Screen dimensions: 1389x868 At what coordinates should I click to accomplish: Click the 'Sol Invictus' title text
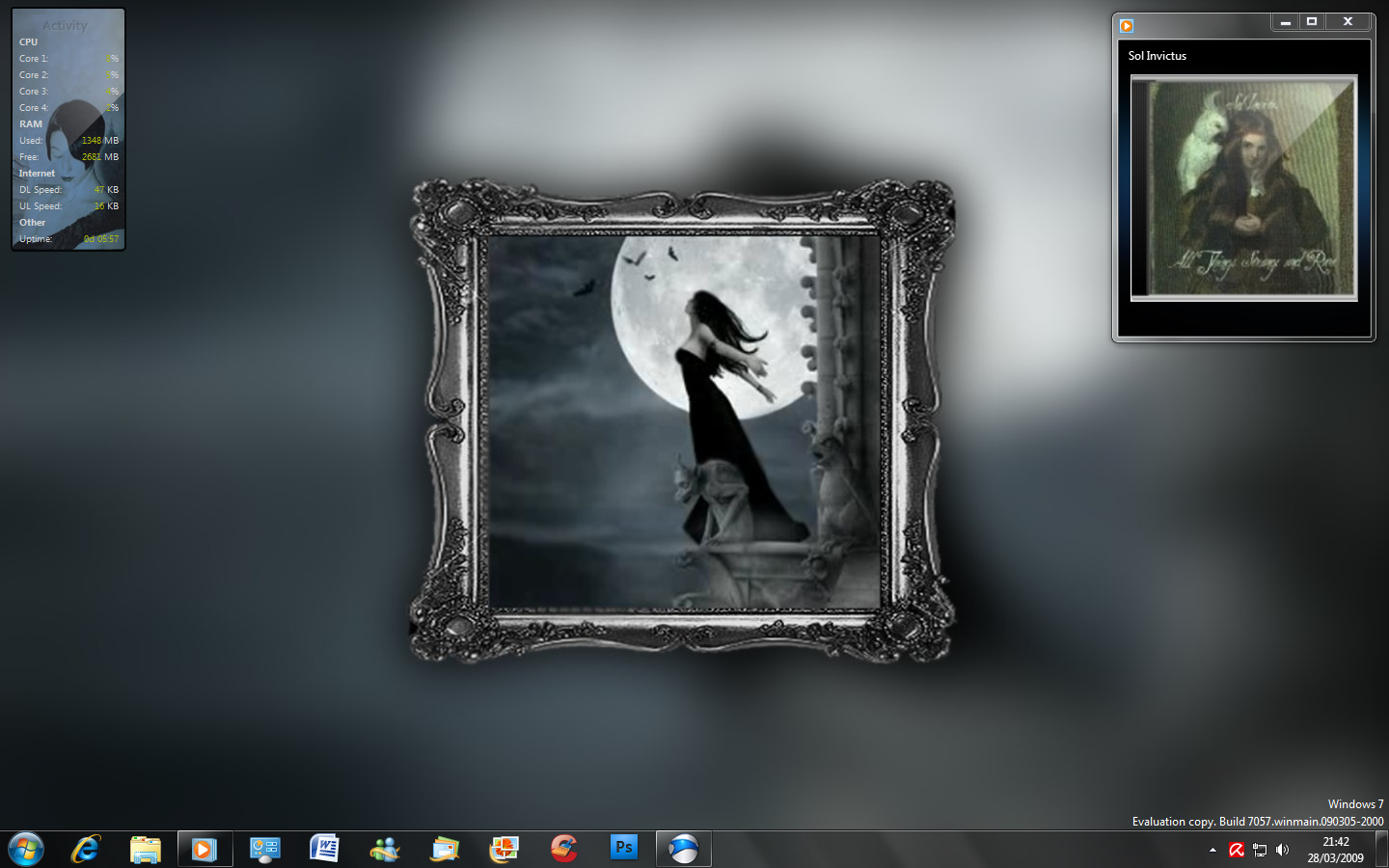[1157, 56]
